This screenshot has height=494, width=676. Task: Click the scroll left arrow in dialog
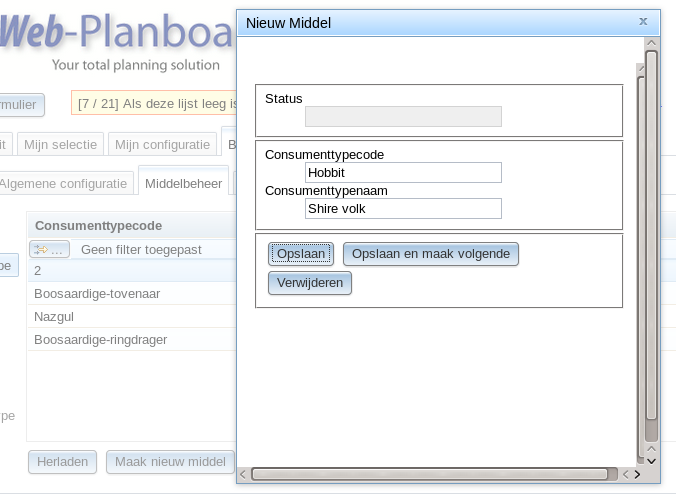243,475
